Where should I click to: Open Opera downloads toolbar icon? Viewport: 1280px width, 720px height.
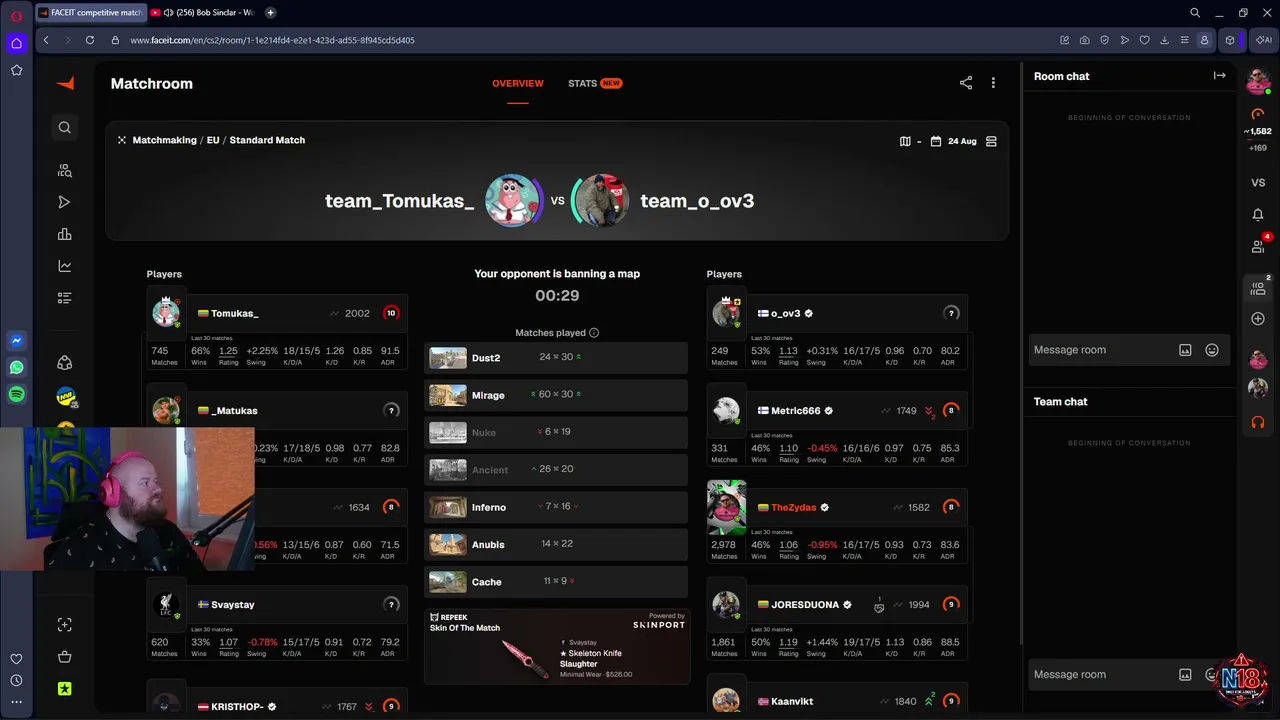point(1164,40)
